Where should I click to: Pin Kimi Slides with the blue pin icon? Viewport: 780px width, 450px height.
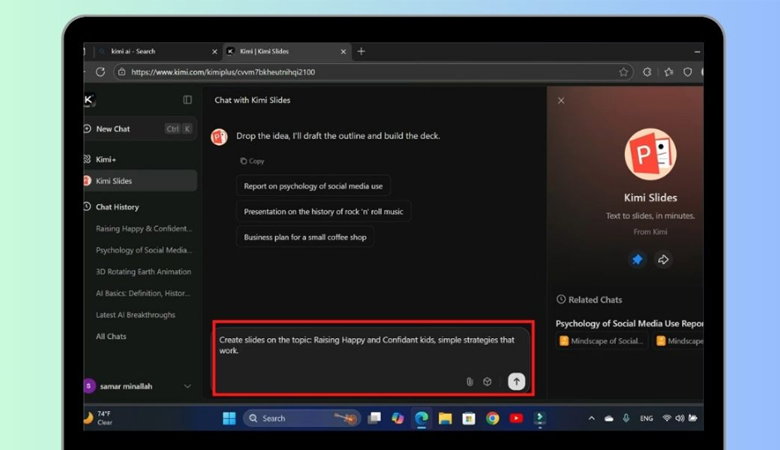pos(637,260)
